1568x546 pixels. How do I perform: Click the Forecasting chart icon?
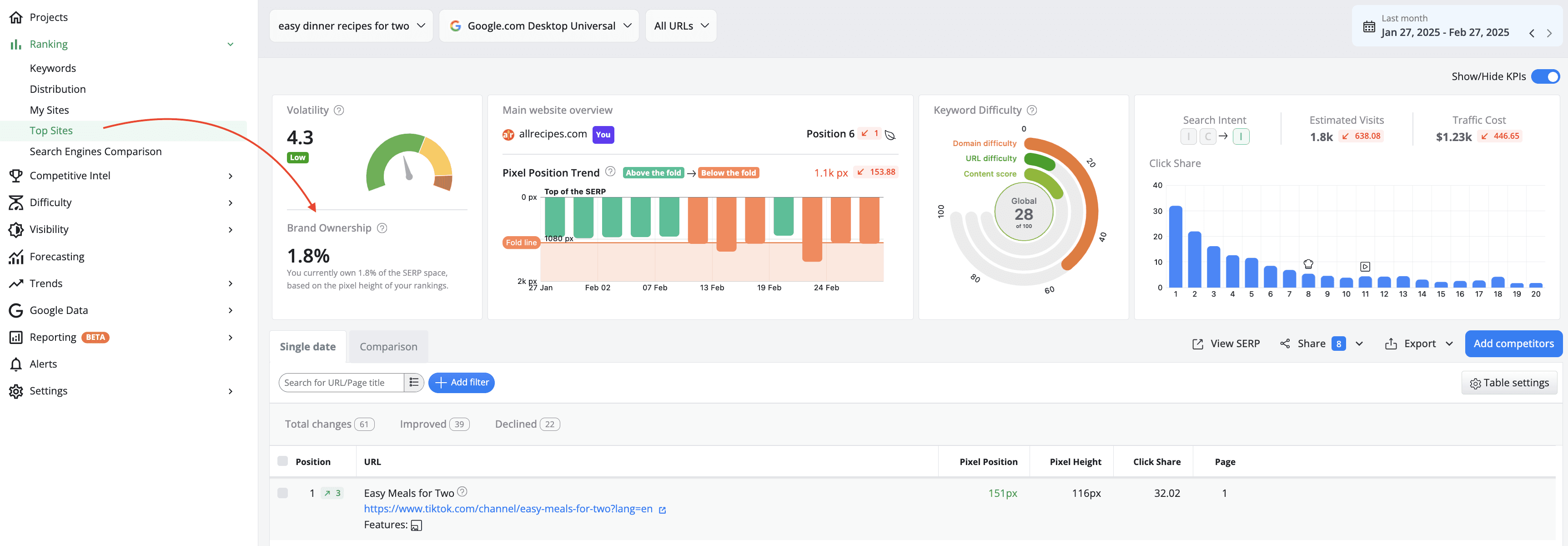(x=16, y=256)
